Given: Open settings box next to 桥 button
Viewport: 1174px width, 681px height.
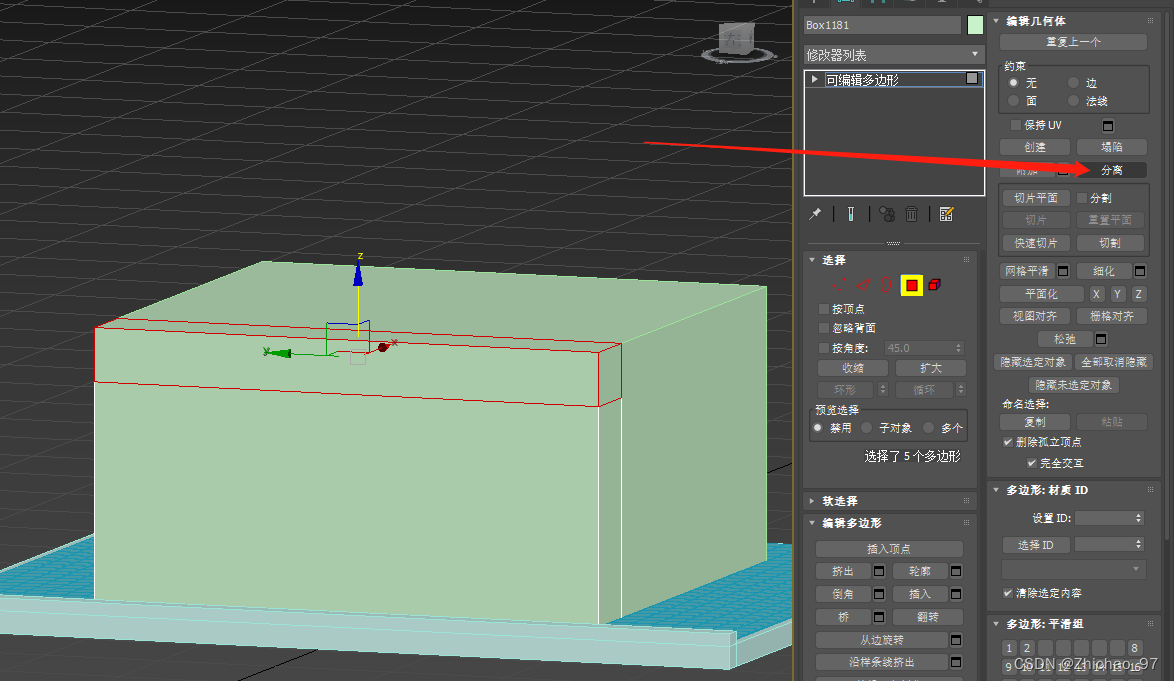Looking at the screenshot, I should (879, 617).
